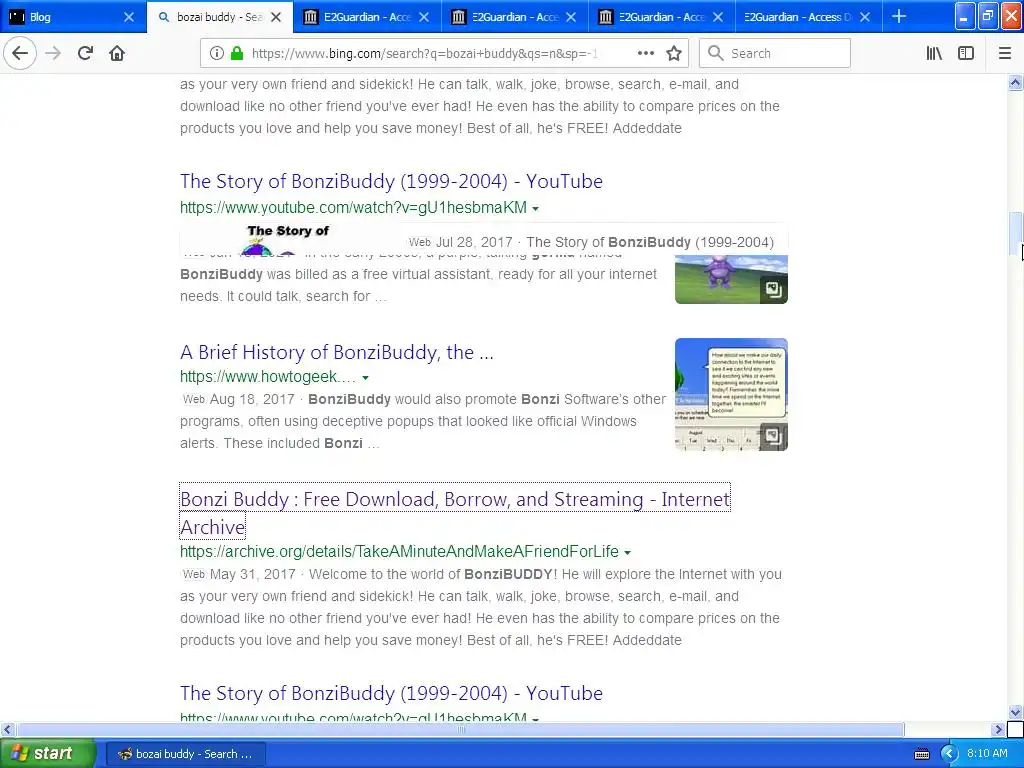Click the youtube.com/watch green URL text
This screenshot has height=768, width=1024.
pos(353,208)
